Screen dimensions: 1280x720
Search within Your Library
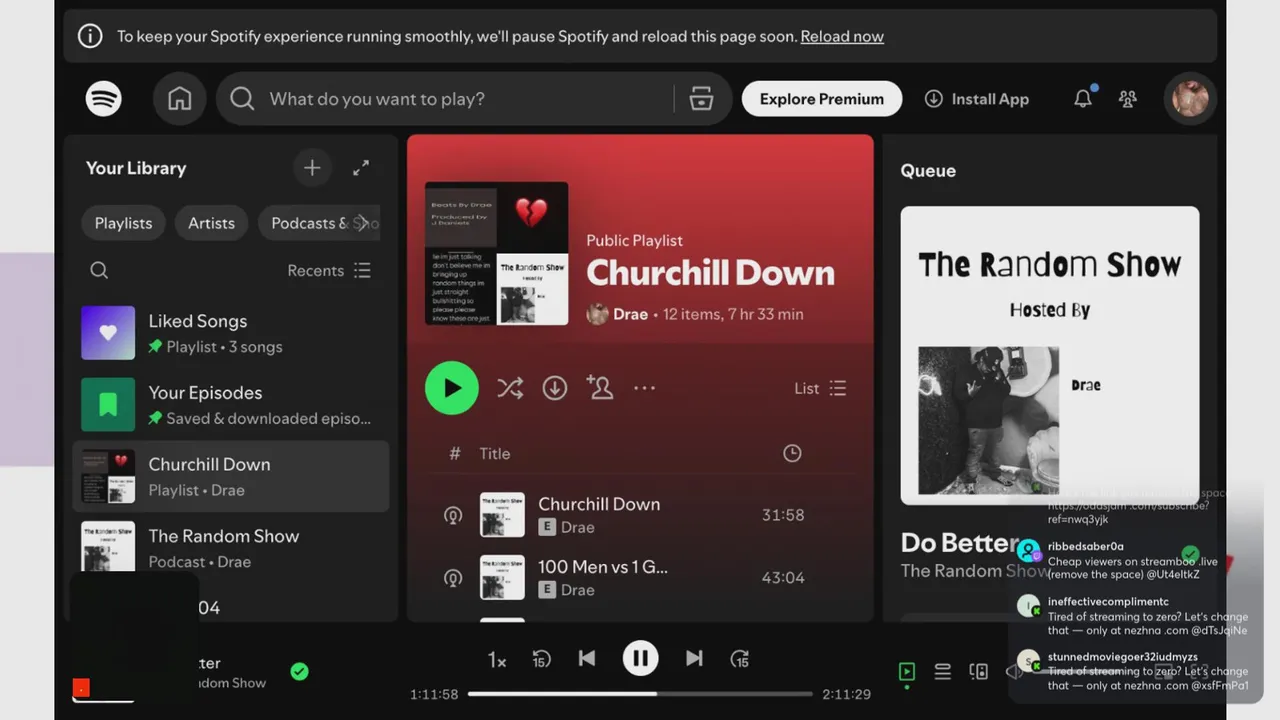pos(99,270)
